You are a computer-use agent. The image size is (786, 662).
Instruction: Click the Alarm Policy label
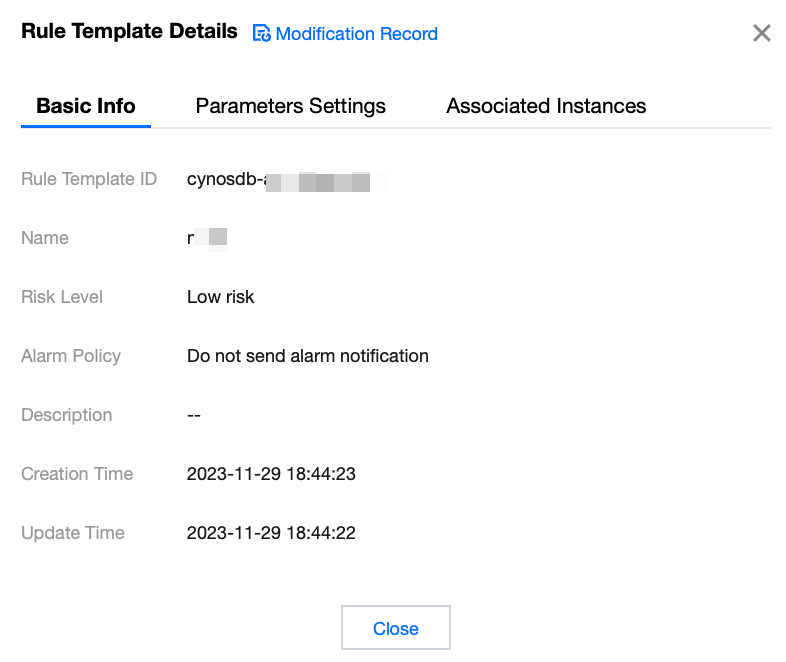click(x=71, y=356)
